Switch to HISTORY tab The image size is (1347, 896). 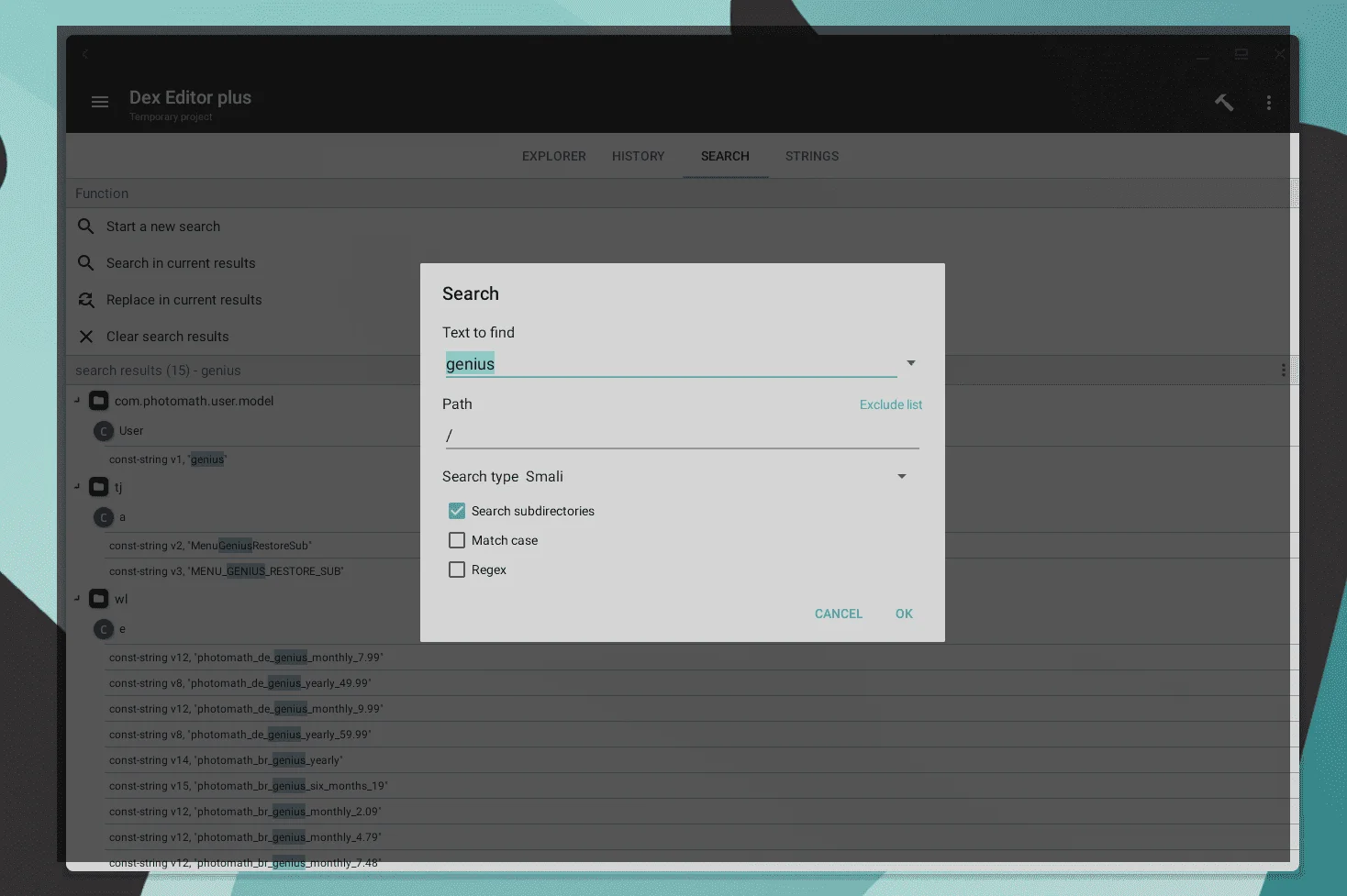639,156
